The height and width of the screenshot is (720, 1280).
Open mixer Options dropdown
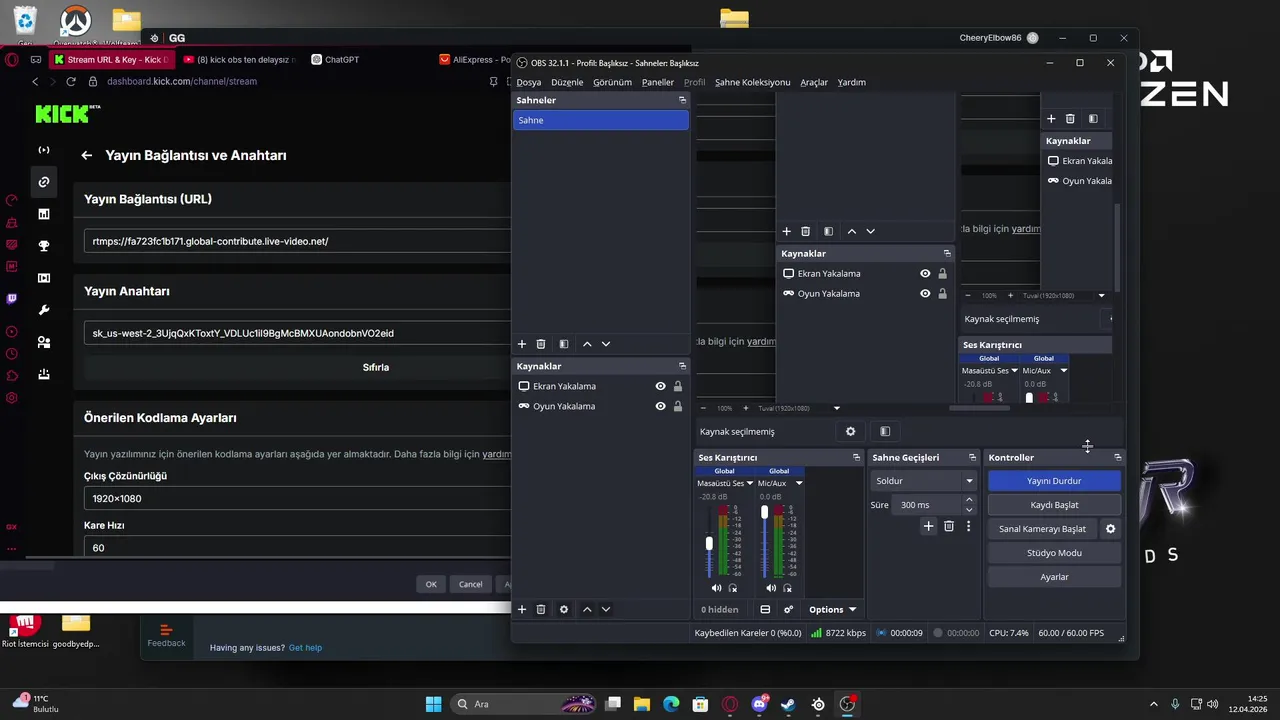pos(832,609)
